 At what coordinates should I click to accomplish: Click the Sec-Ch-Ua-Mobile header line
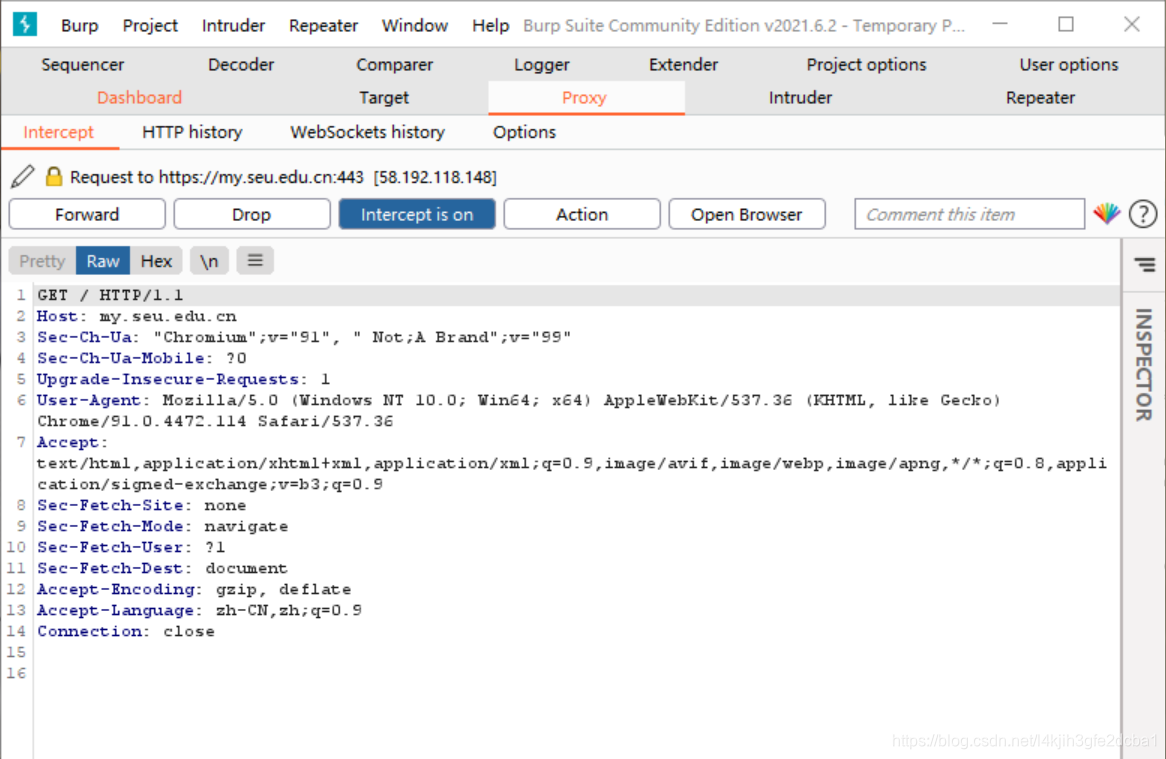142,358
